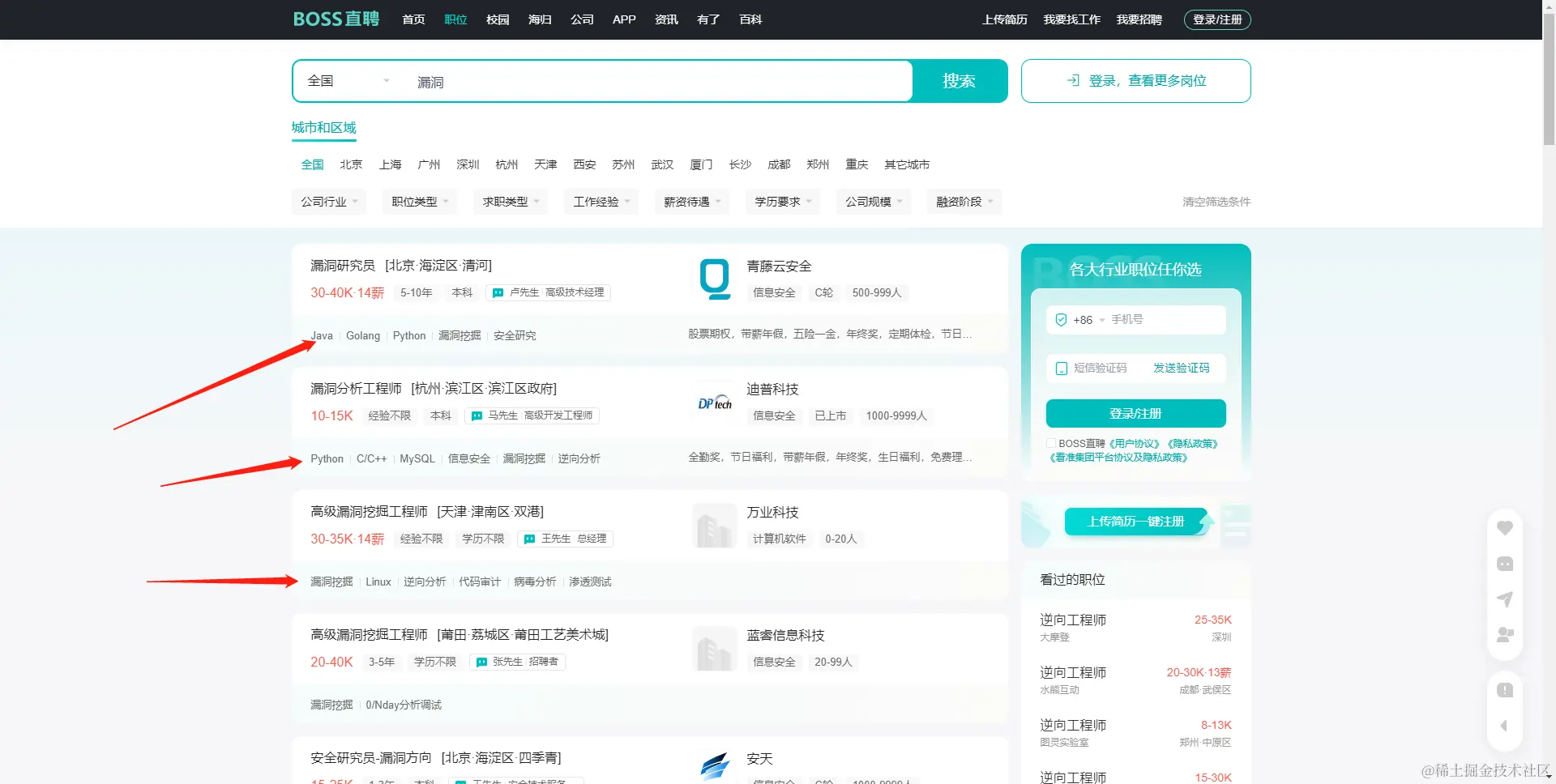Click the chat icon beside 张先生
This screenshot has width=1556, height=784.
[x=481, y=663]
